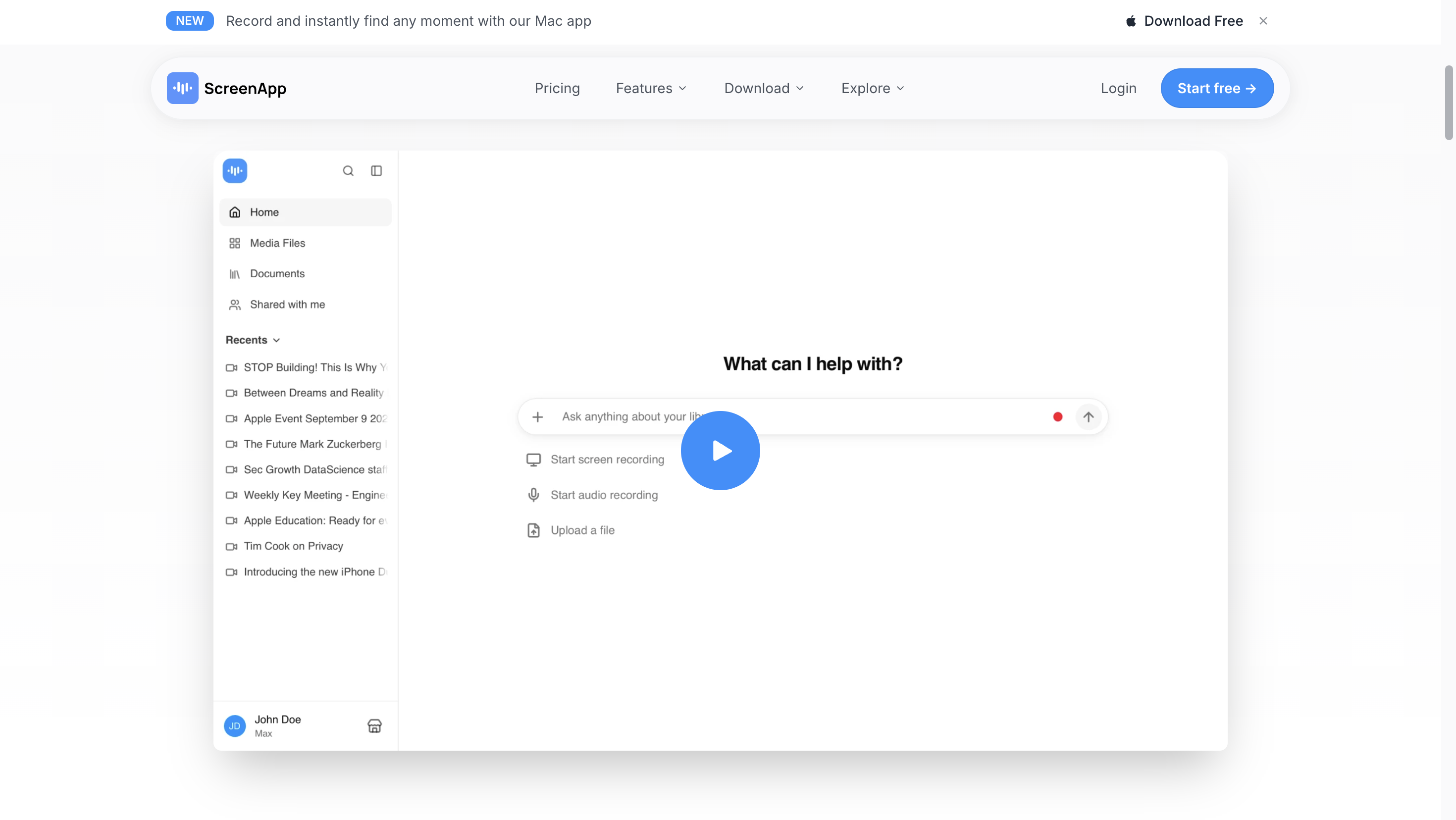Click the ScreenApp logo icon in navbar
Screen dimensions: 1456x820
tap(182, 88)
